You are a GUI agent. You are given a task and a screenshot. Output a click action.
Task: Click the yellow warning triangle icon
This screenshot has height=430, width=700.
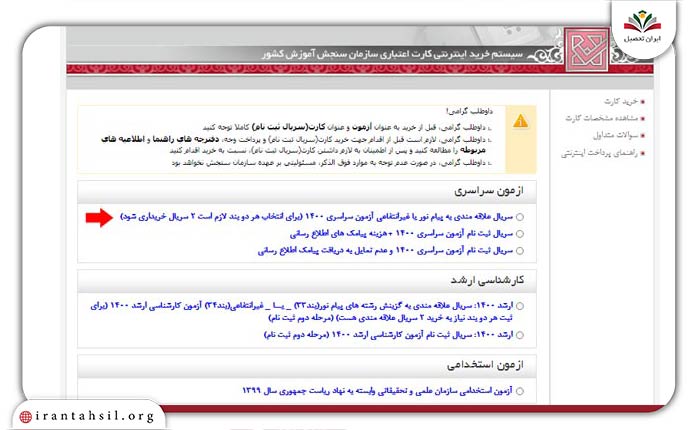pyautogui.click(x=521, y=121)
